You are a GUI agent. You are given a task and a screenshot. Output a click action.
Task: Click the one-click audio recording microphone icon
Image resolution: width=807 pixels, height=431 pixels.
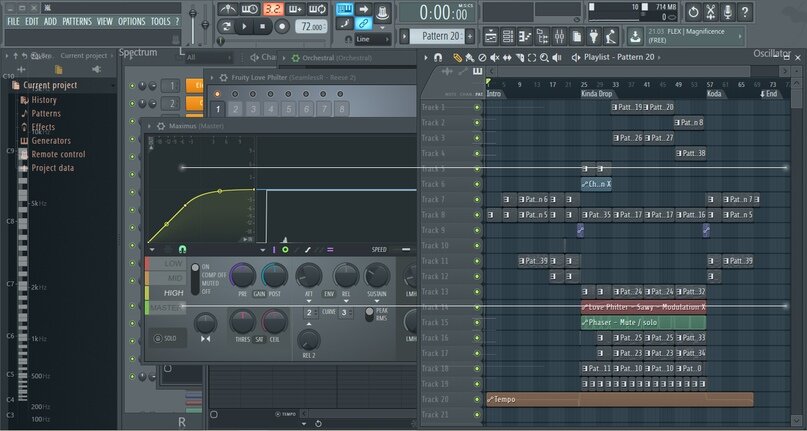coord(728,12)
